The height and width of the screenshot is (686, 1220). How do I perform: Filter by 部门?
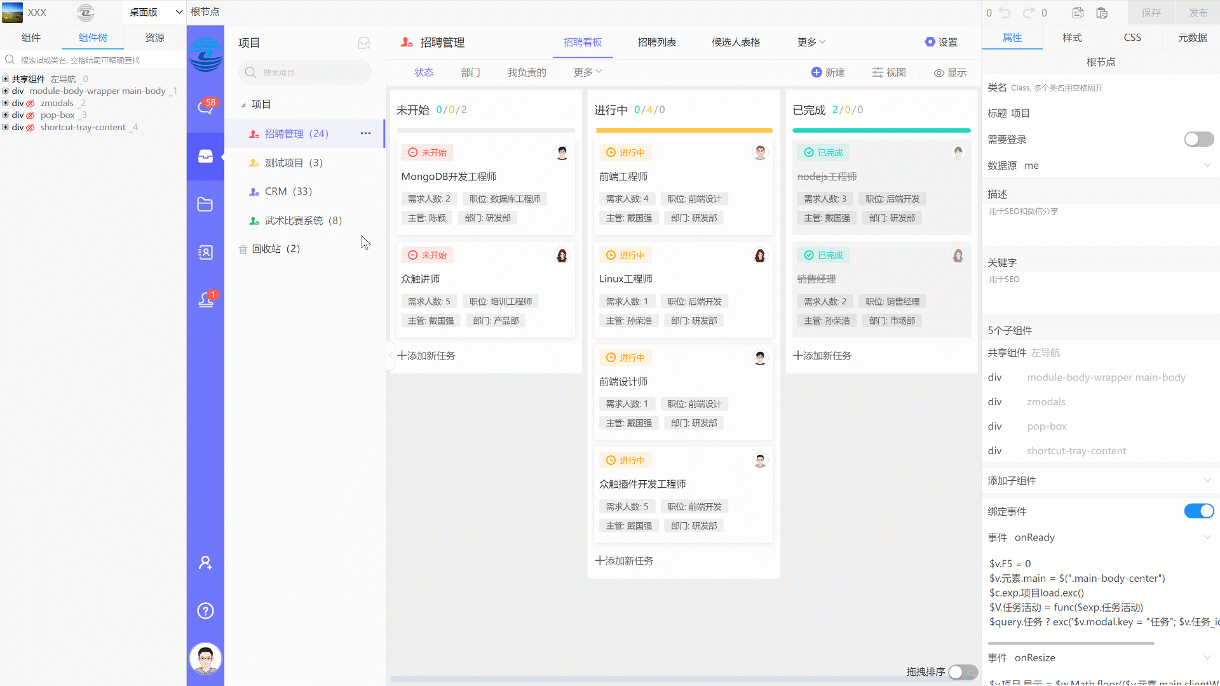[x=471, y=72]
